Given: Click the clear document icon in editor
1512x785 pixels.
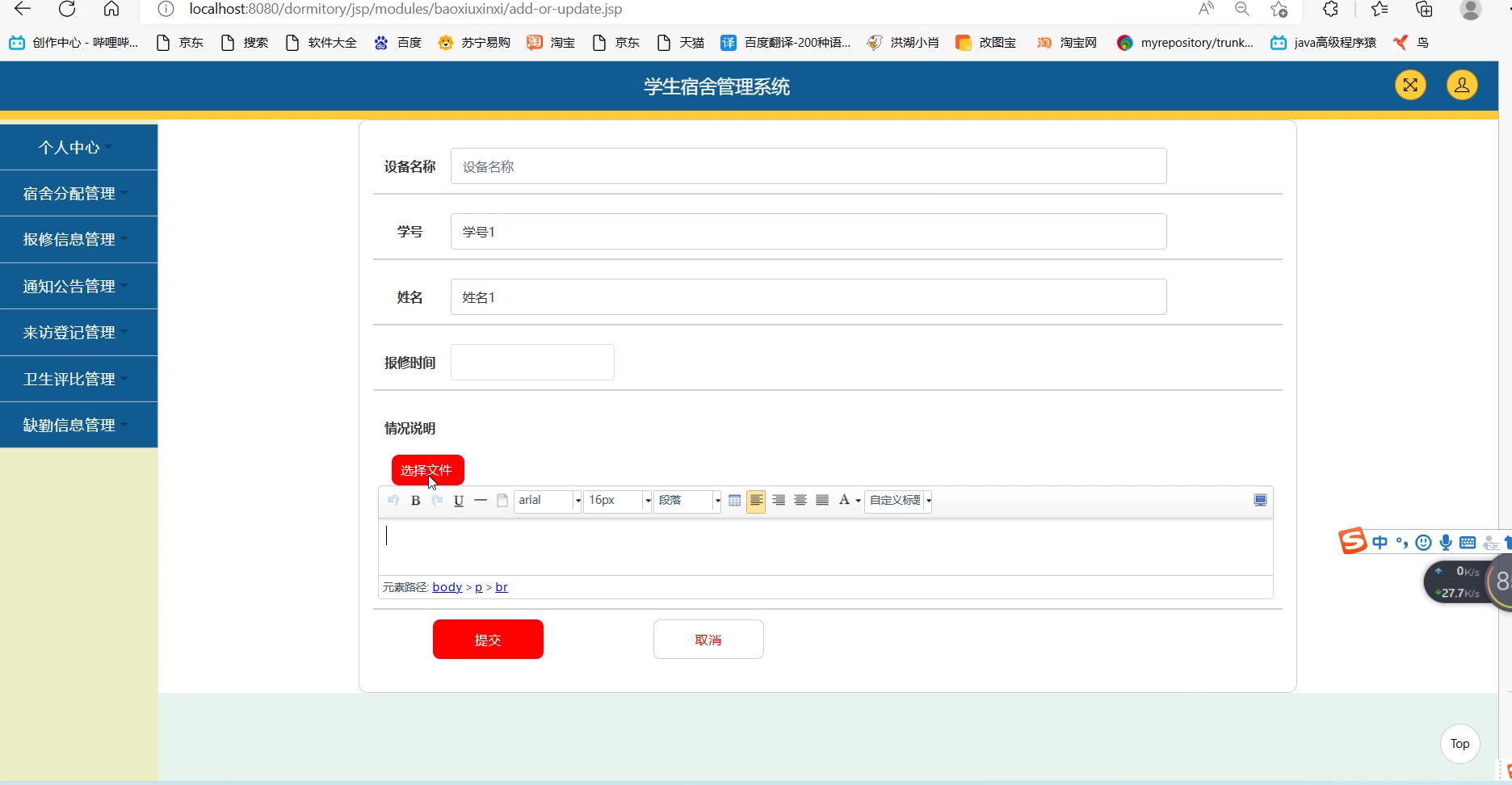Looking at the screenshot, I should pyautogui.click(x=502, y=501).
